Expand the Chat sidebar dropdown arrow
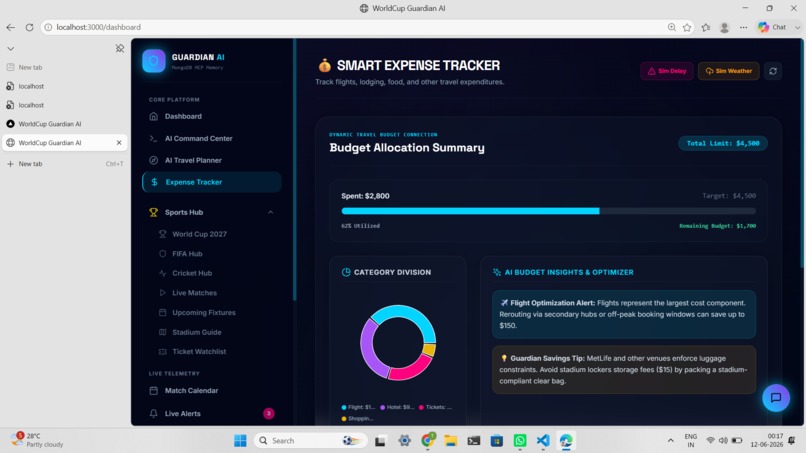 tap(797, 27)
